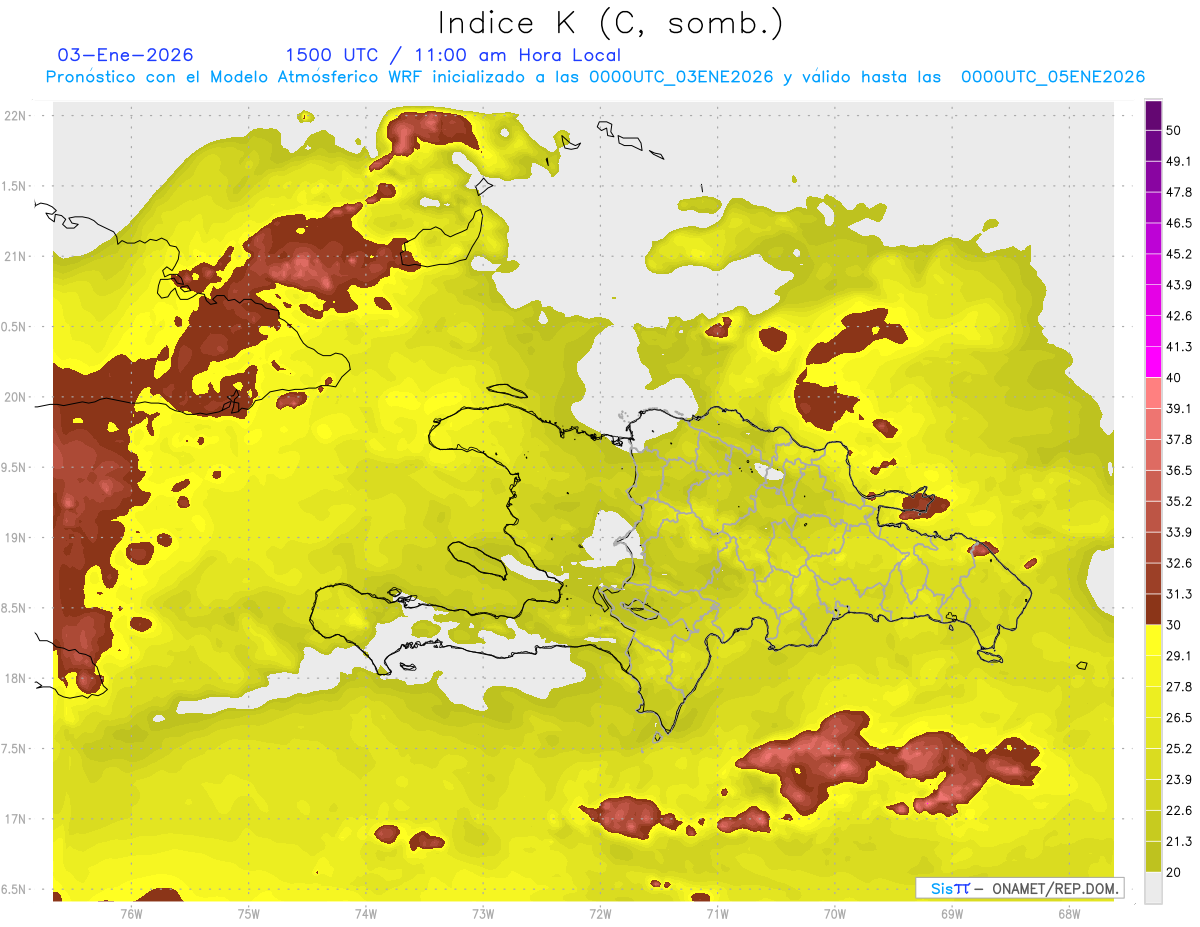1200x927 pixels.
Task: Click the grey colorbar segment below 20
Action: pos(1153,888)
